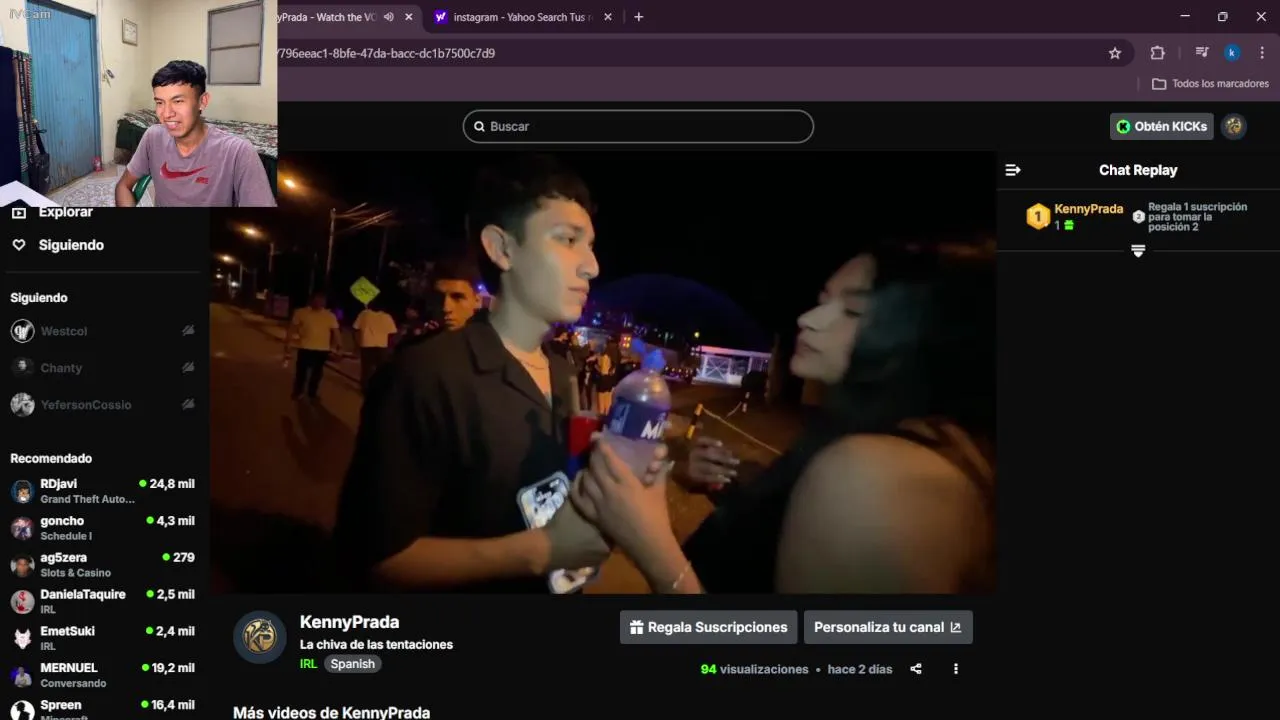Open the Todos los marcadores folder

pyautogui.click(x=1210, y=84)
